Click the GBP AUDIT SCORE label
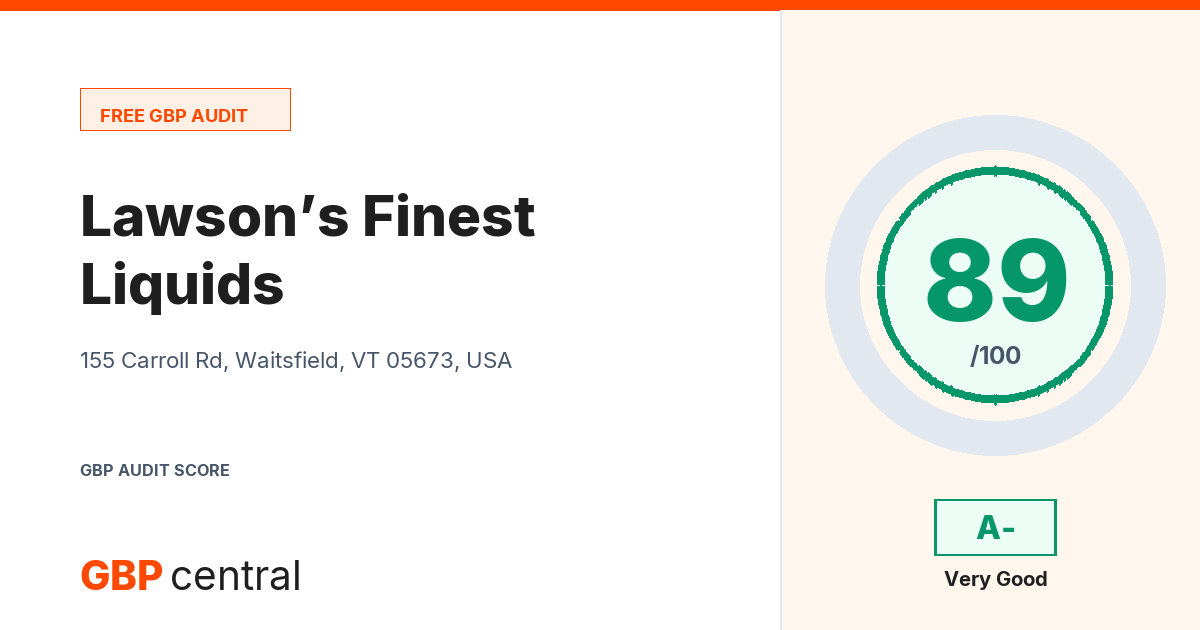 155,470
